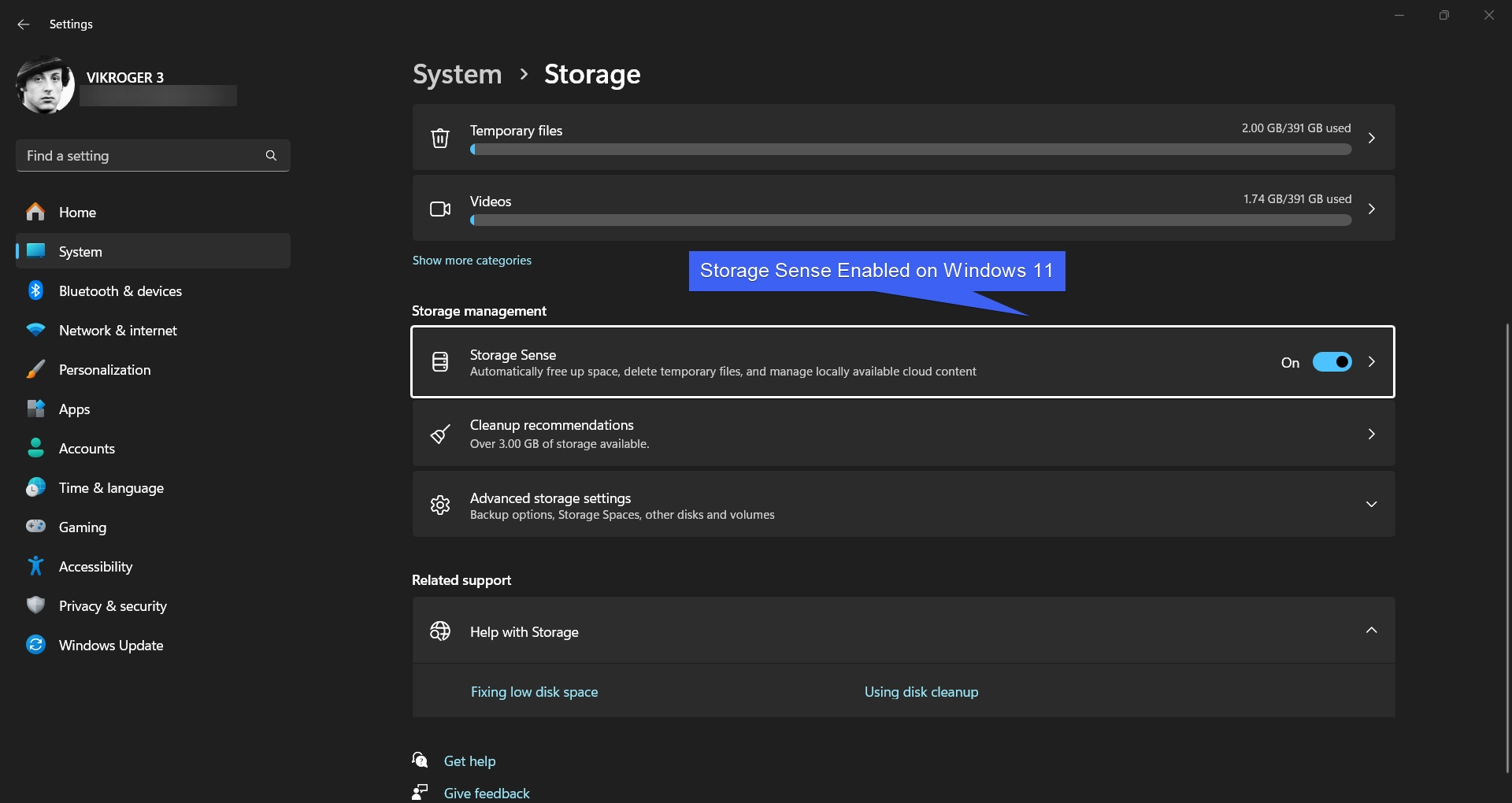Open Videos storage details chevron
Image resolution: width=1512 pixels, height=803 pixels.
(x=1371, y=209)
